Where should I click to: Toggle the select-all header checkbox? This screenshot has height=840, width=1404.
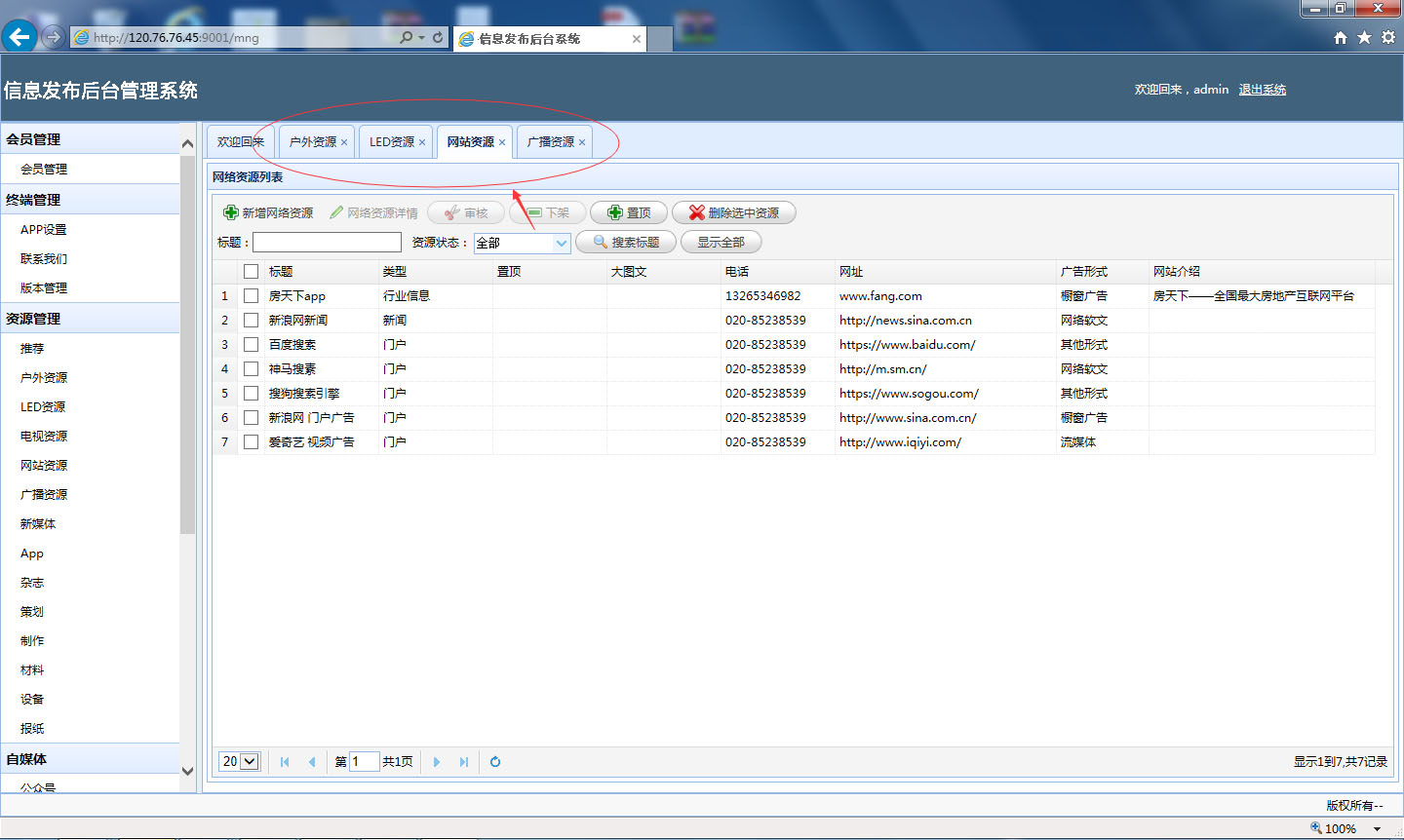[251, 272]
